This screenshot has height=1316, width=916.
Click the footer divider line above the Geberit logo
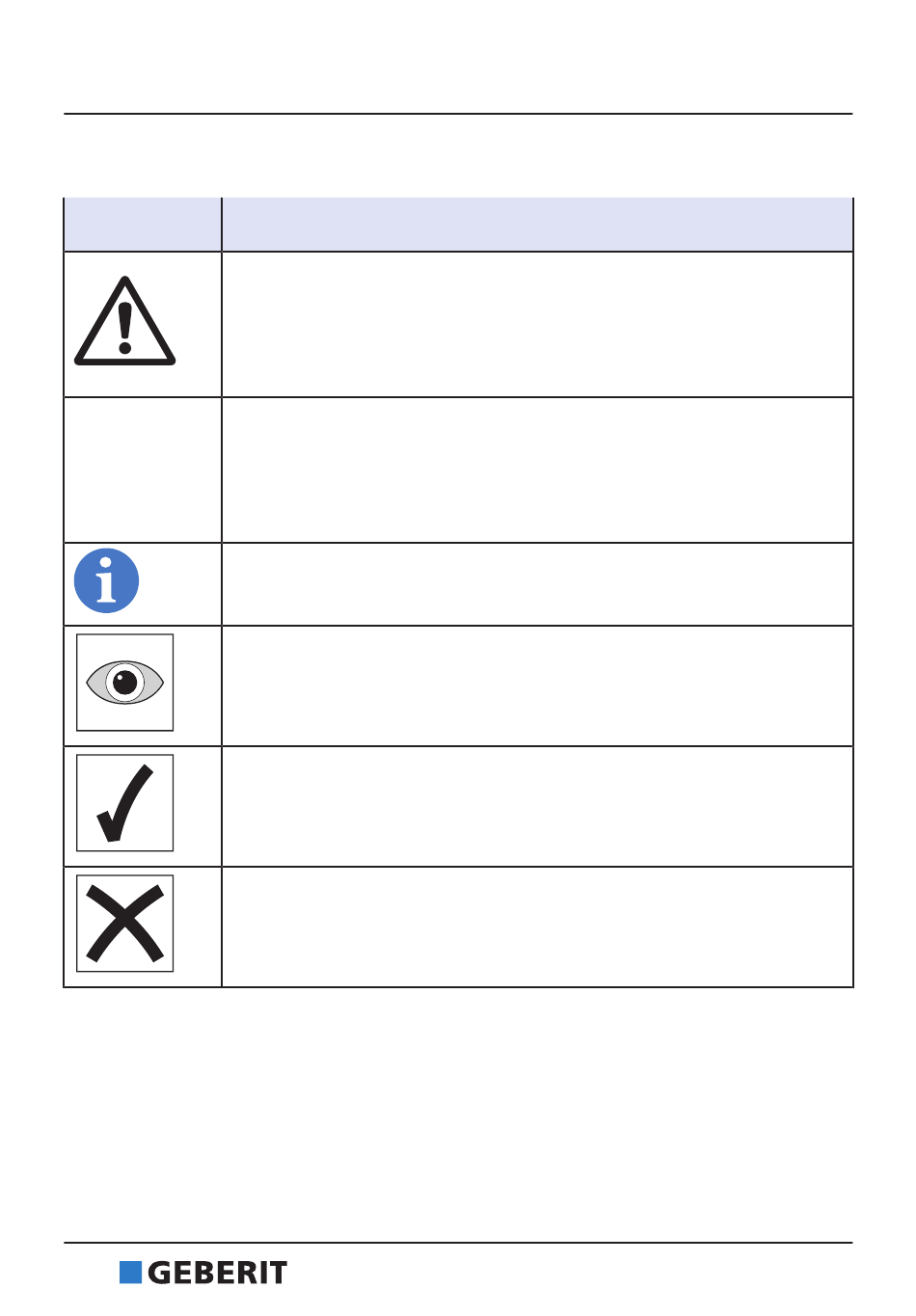[459, 1243]
